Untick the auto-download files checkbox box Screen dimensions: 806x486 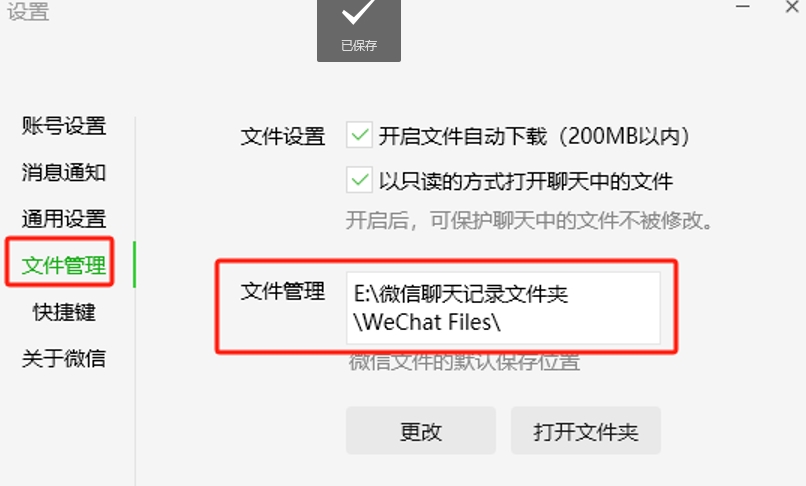[359, 135]
